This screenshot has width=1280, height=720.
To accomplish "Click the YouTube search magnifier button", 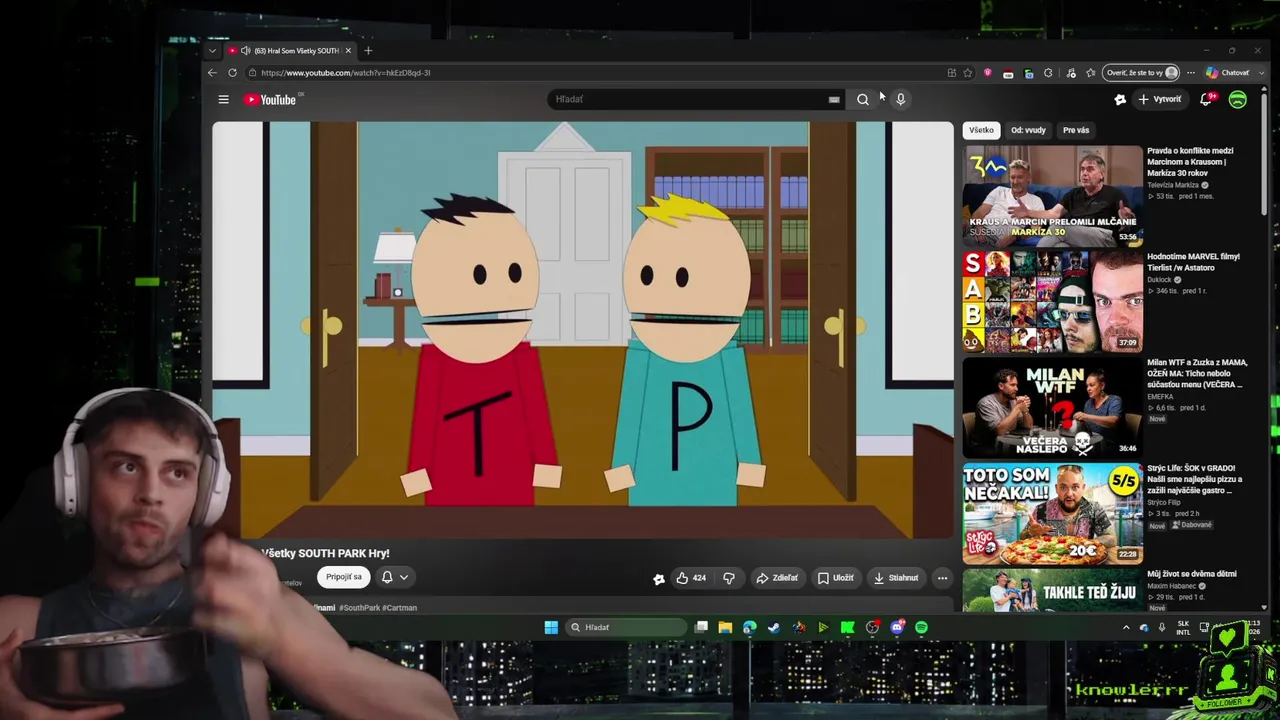I will [863, 99].
